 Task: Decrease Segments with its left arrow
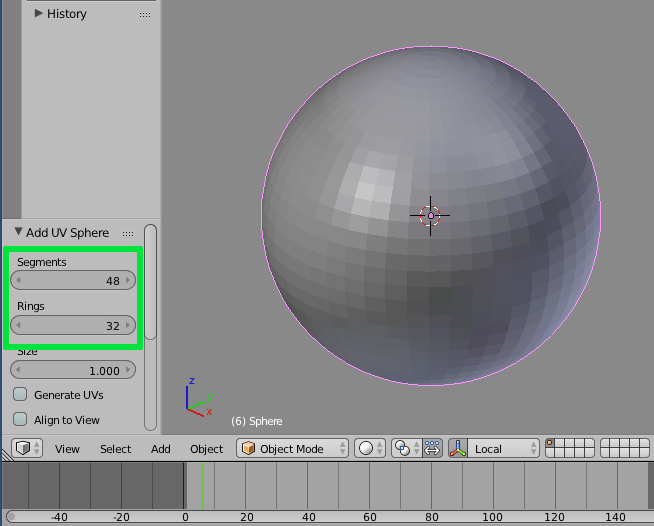[18, 280]
